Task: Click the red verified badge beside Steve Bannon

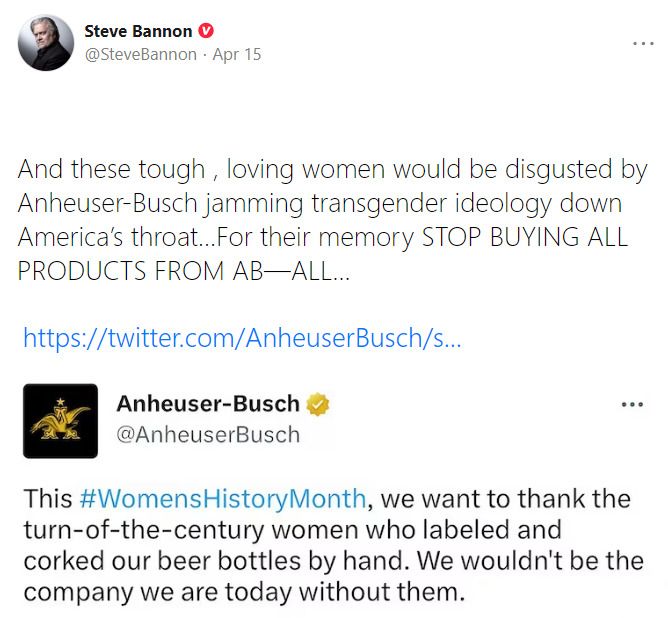Action: [x=207, y=31]
